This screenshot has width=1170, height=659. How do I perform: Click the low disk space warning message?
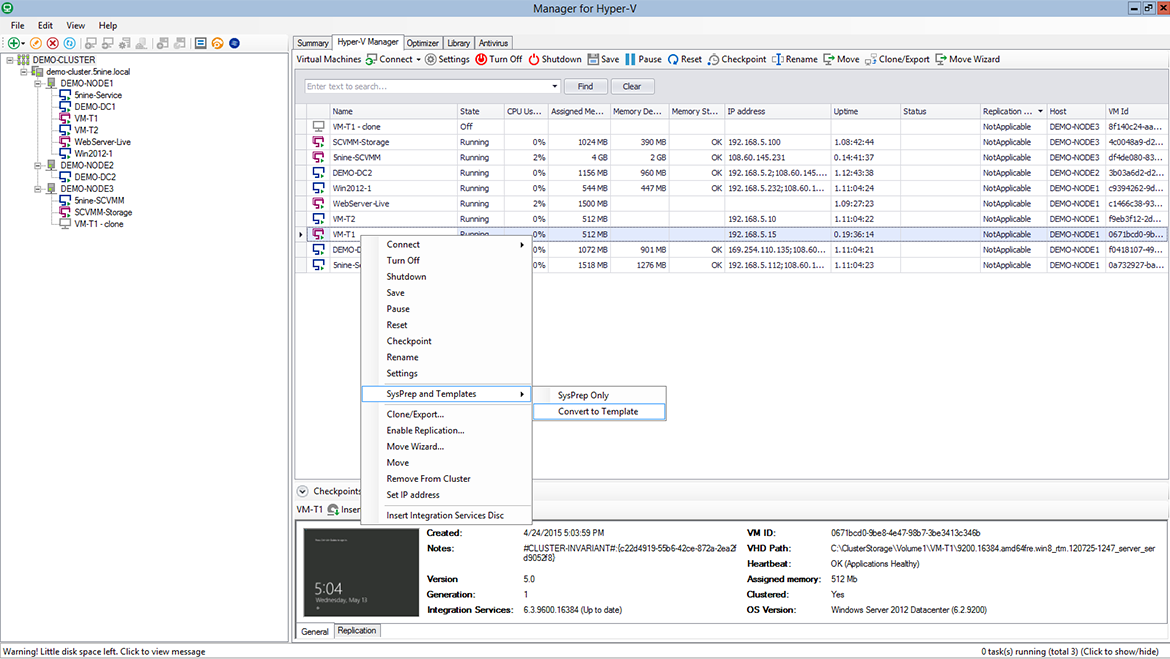(104, 651)
